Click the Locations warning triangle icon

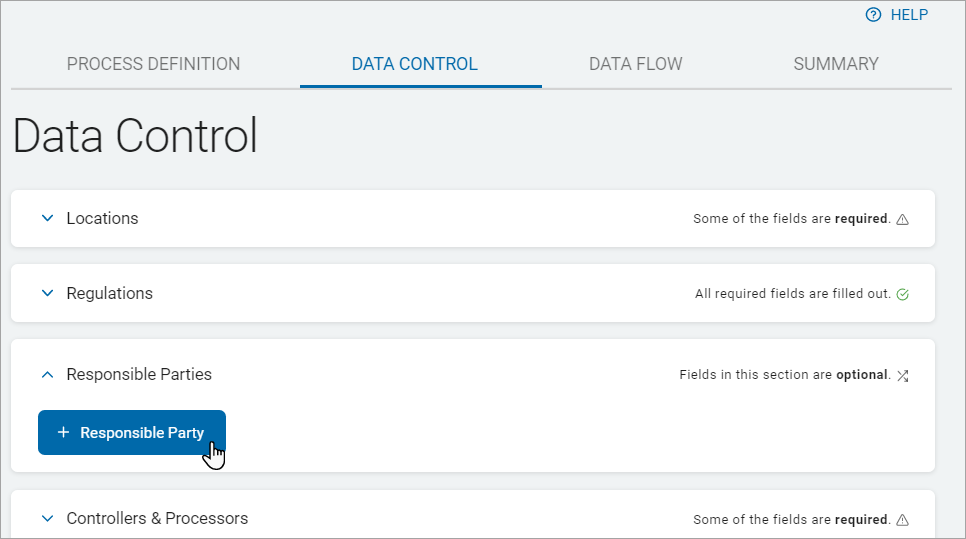pos(903,220)
